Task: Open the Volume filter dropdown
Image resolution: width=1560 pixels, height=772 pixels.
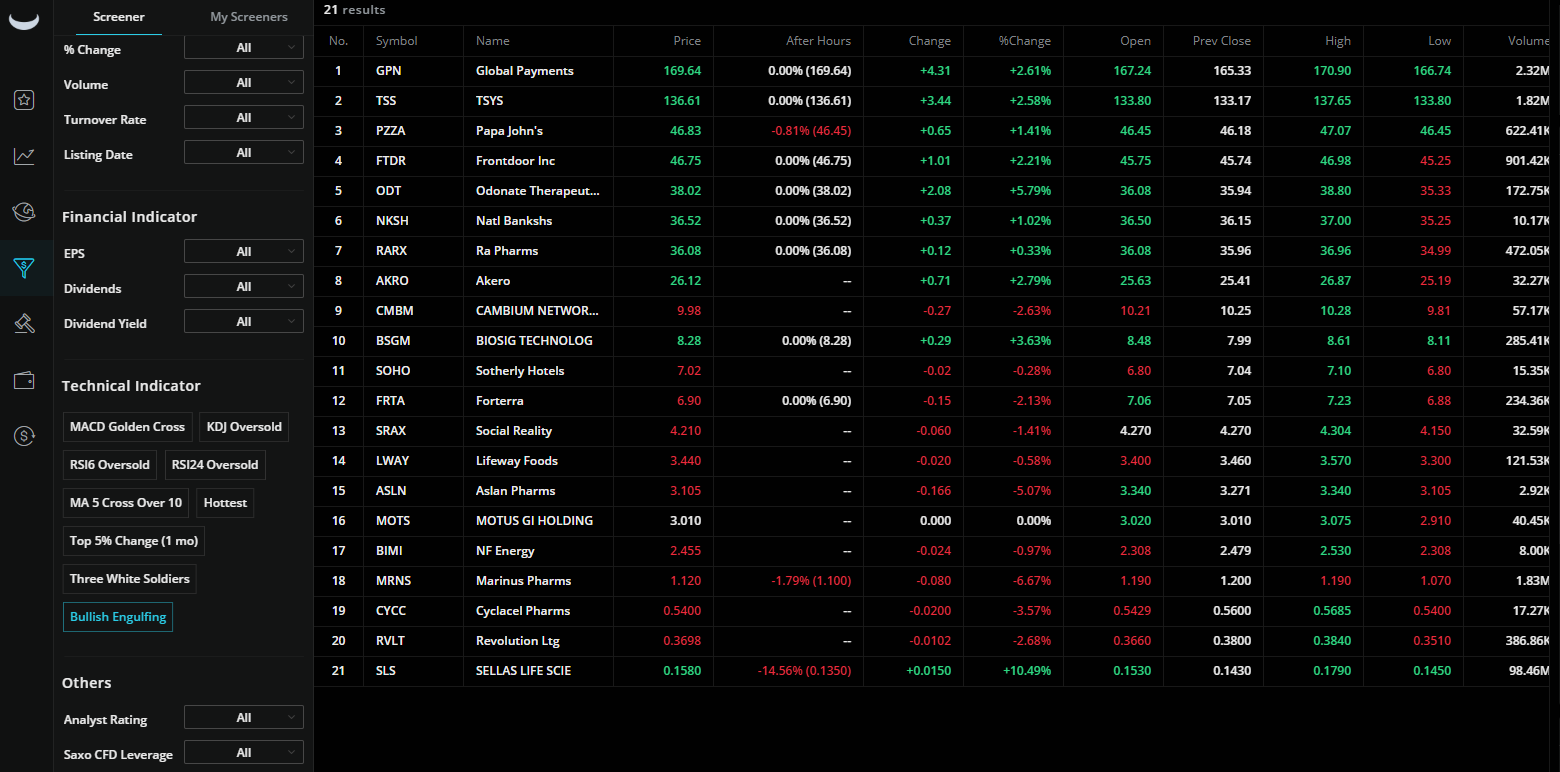Action: (244, 83)
